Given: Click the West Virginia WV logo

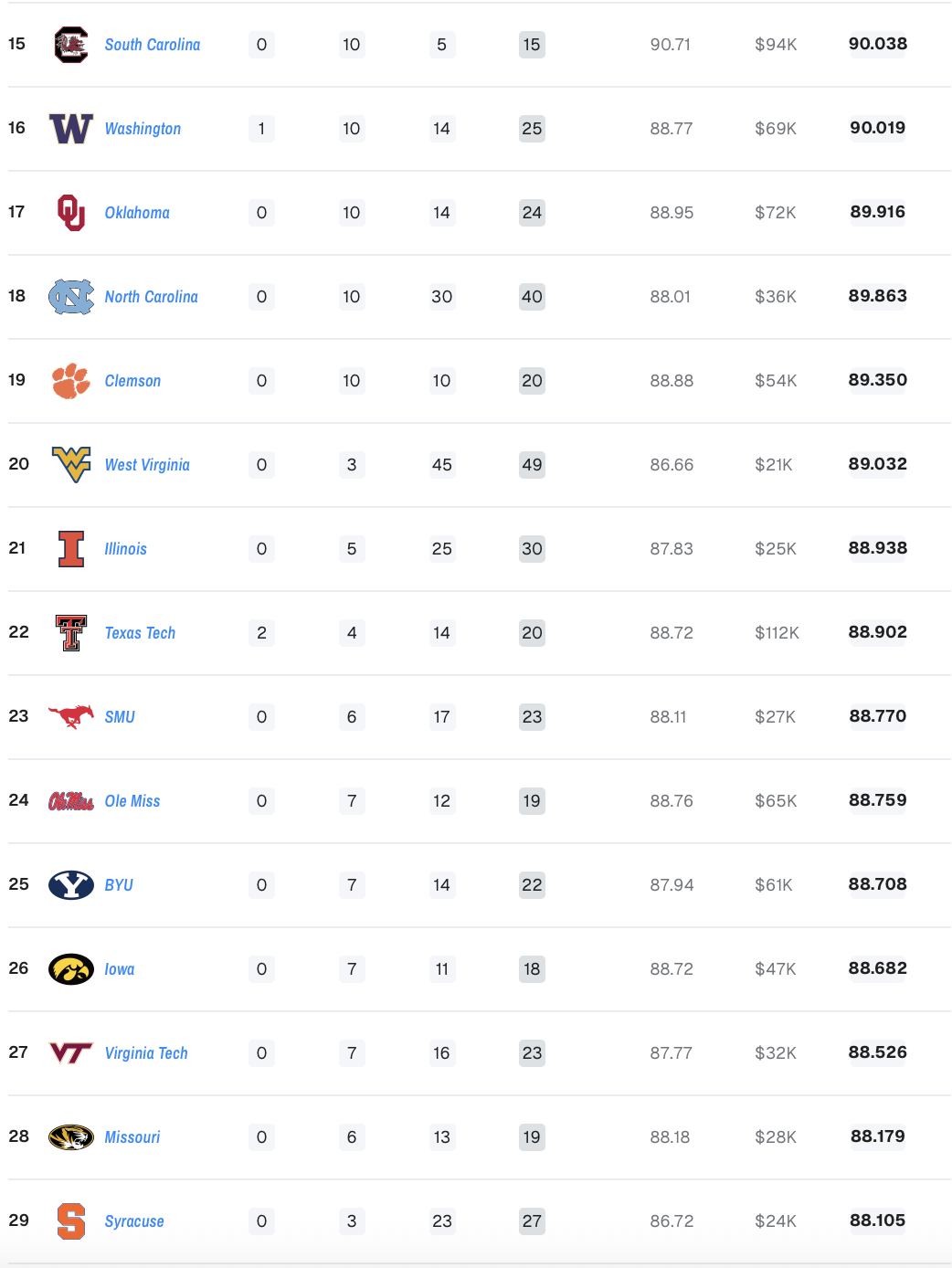Looking at the screenshot, I should 71,465.
